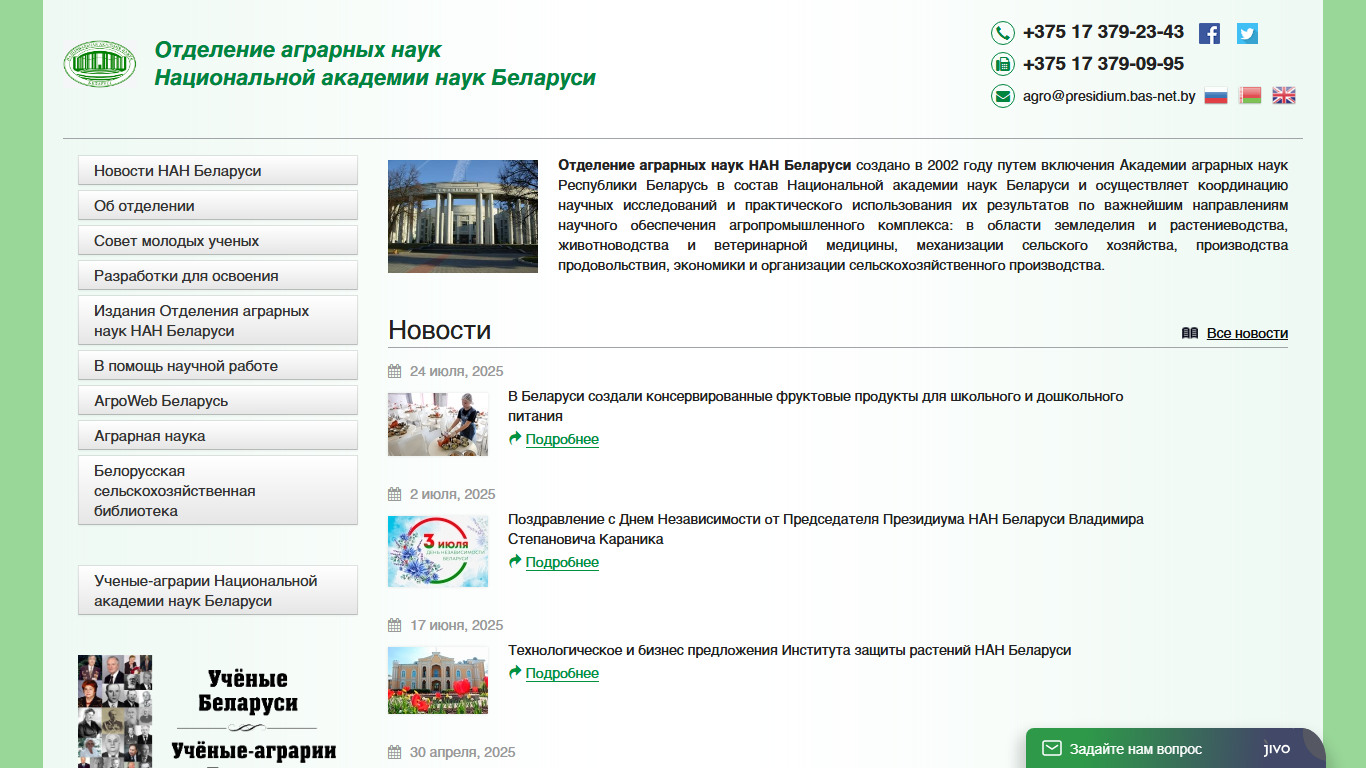
Task: Click the academy building photo
Action: click(x=463, y=216)
